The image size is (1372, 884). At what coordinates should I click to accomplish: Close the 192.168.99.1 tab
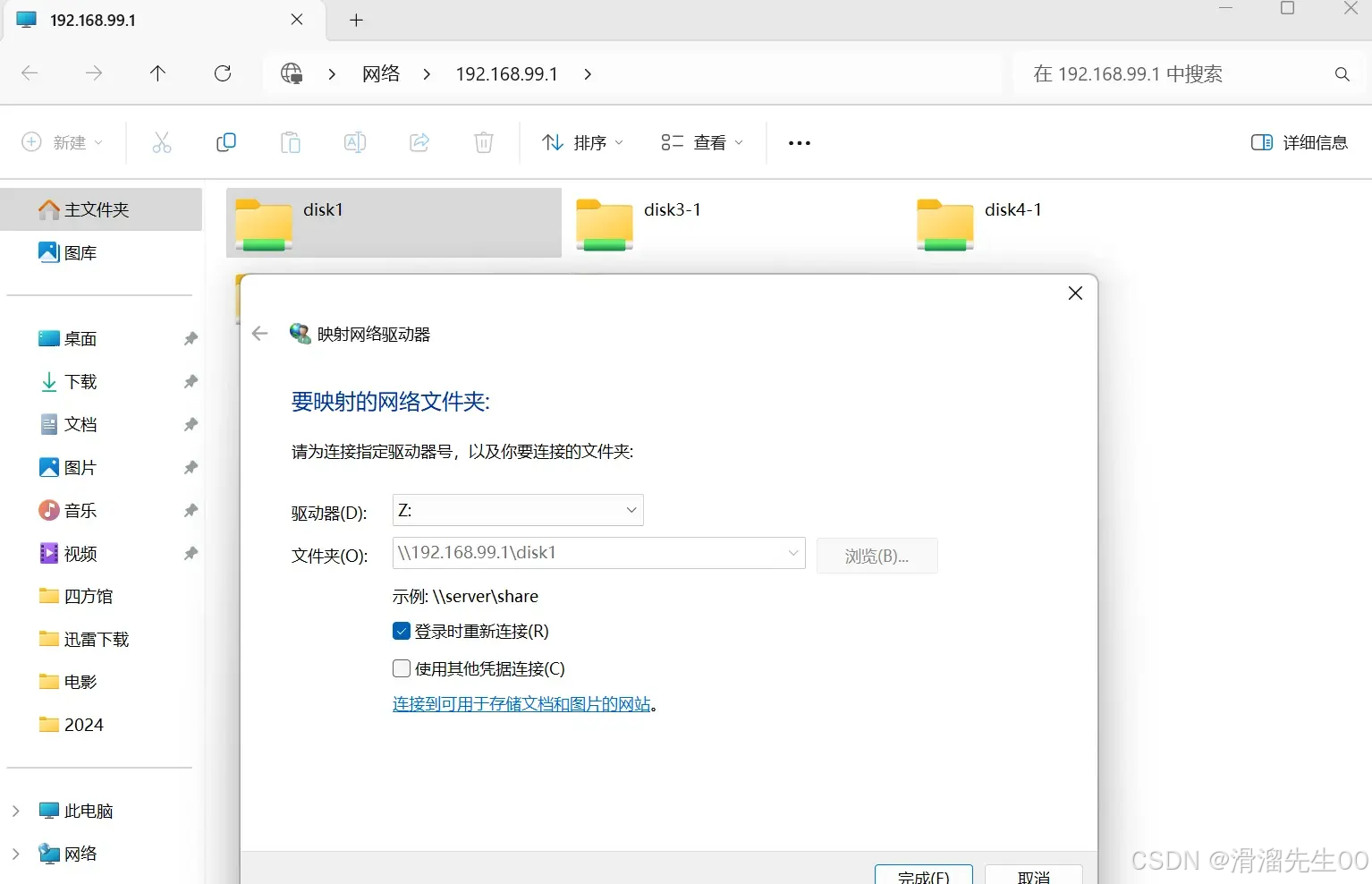point(297,20)
